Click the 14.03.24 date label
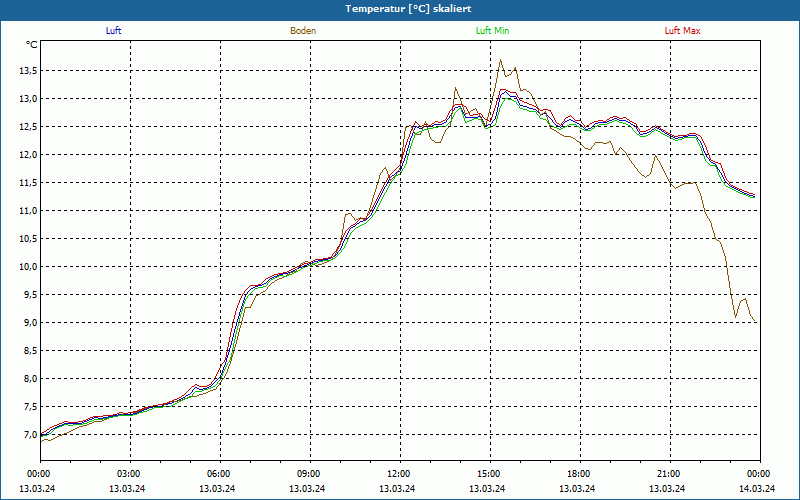 757,488
